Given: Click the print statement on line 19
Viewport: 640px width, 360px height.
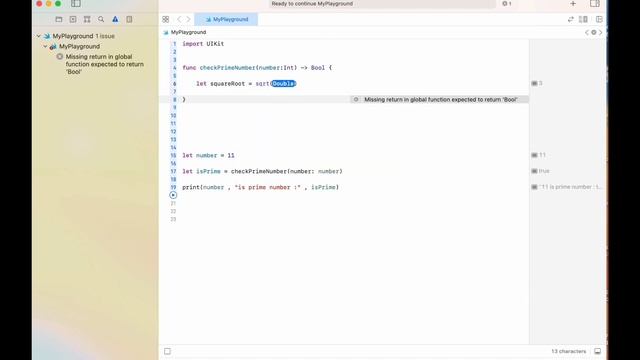Looking at the screenshot, I should [260, 187].
